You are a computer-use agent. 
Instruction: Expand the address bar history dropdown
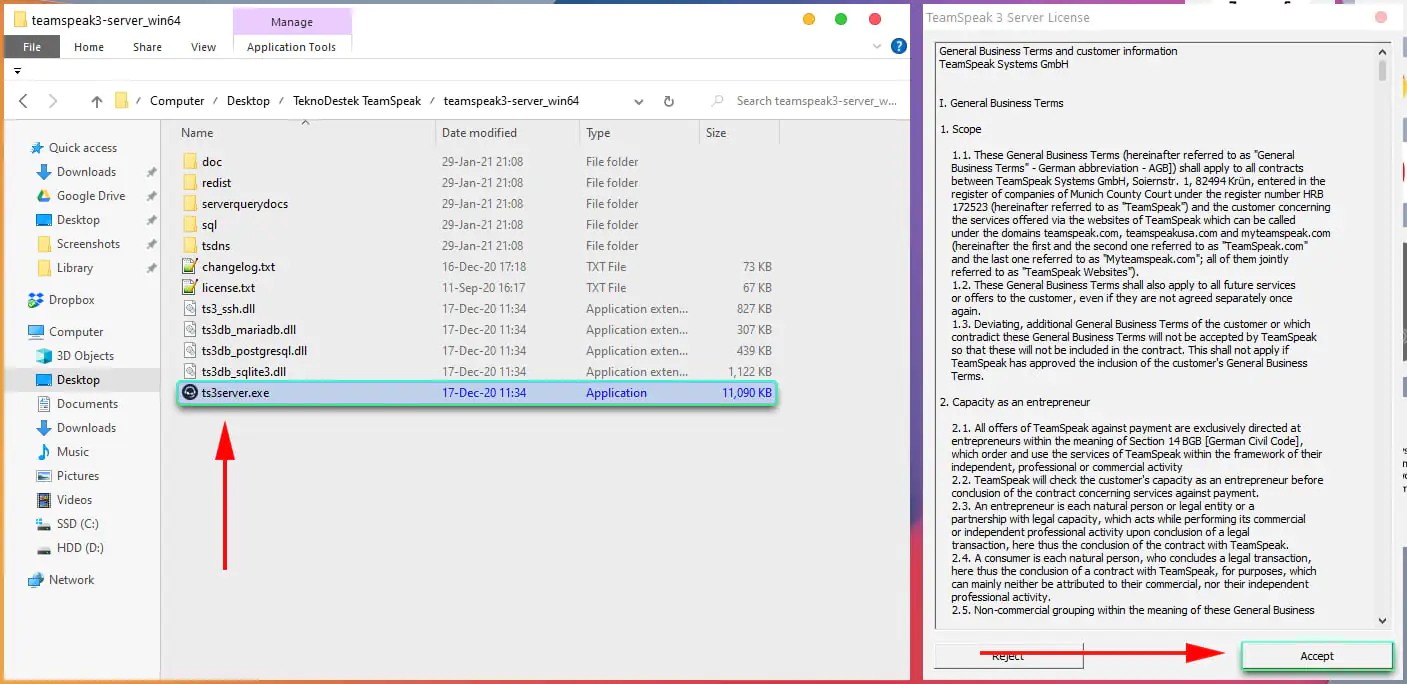[639, 101]
